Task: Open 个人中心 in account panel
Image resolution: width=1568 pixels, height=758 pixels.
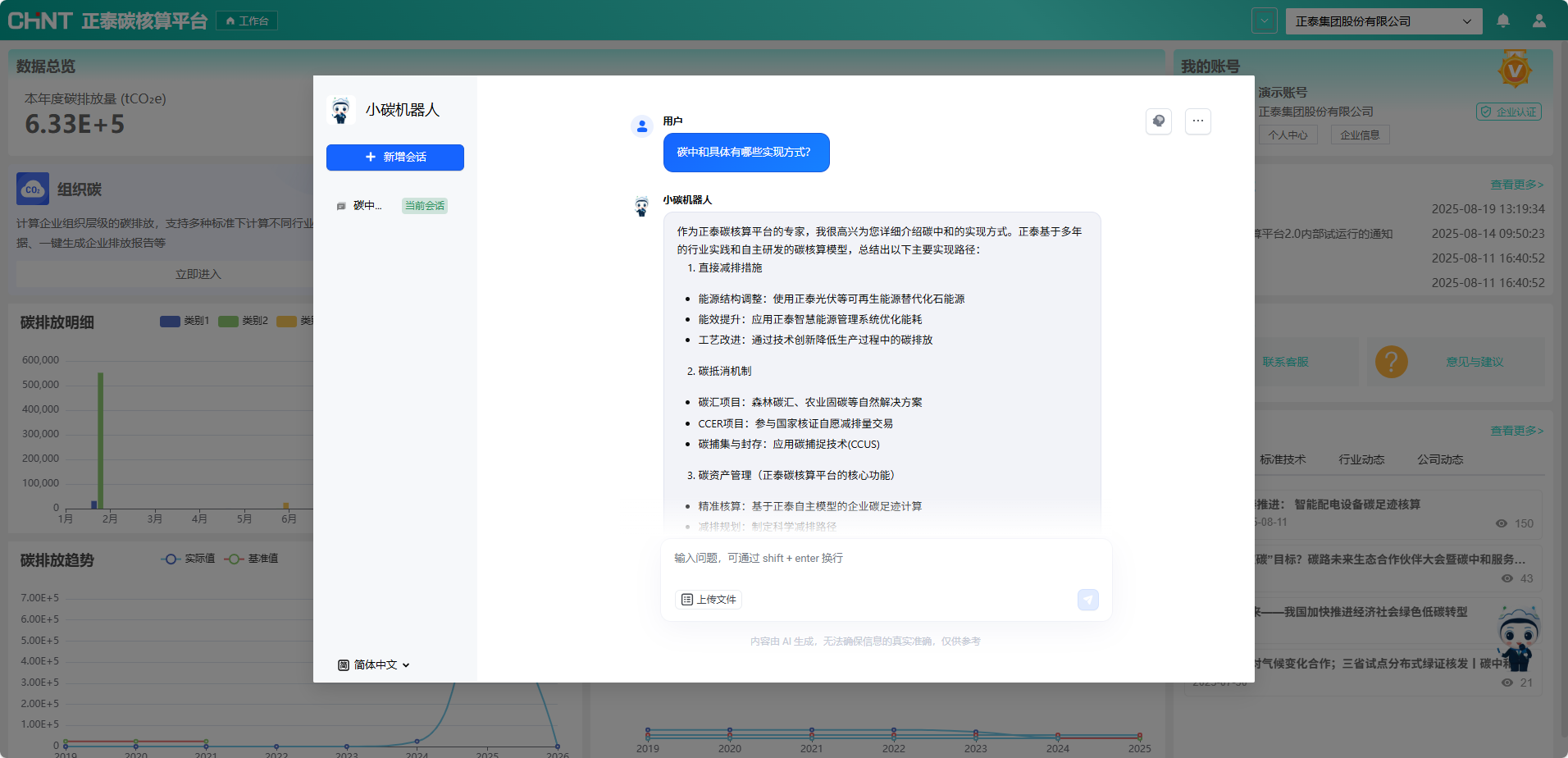Action: pyautogui.click(x=1288, y=135)
